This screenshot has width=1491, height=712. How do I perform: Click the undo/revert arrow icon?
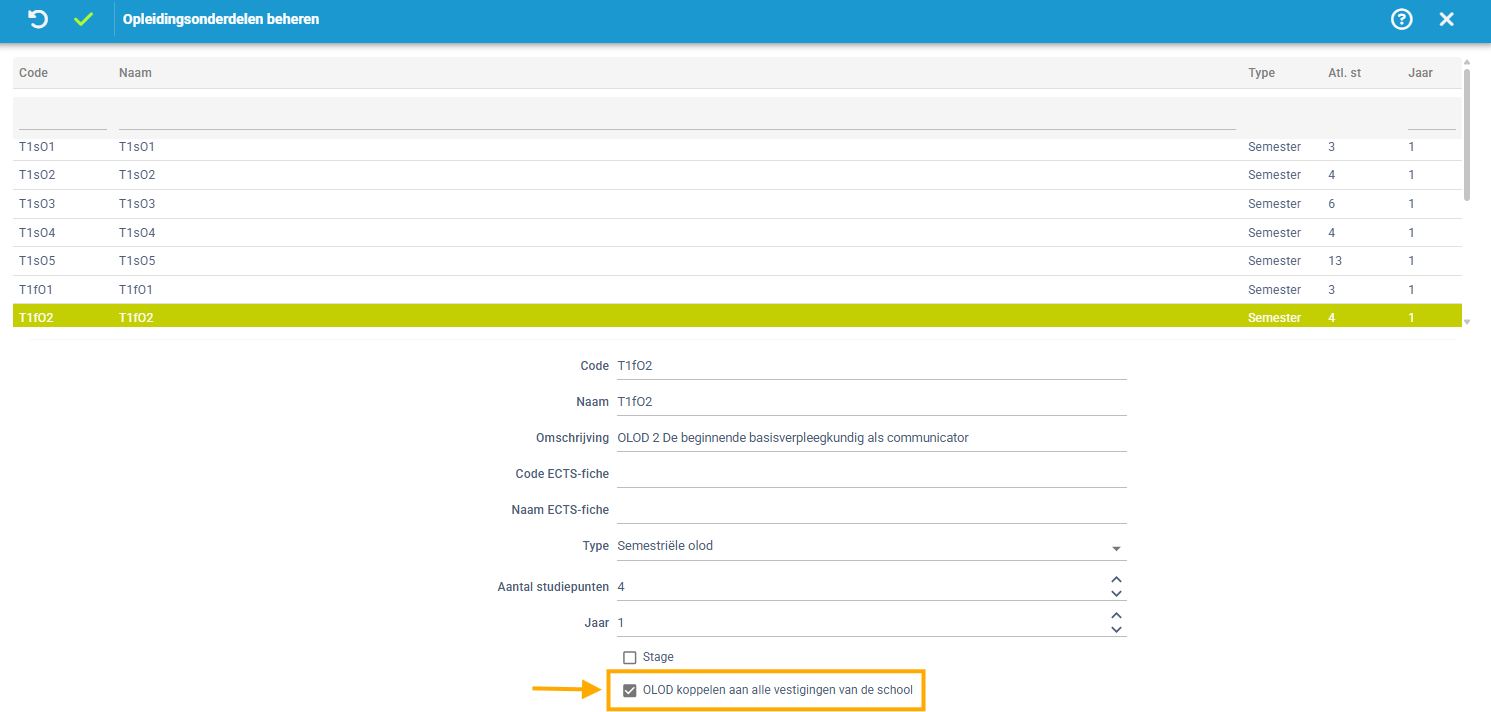[x=38, y=19]
